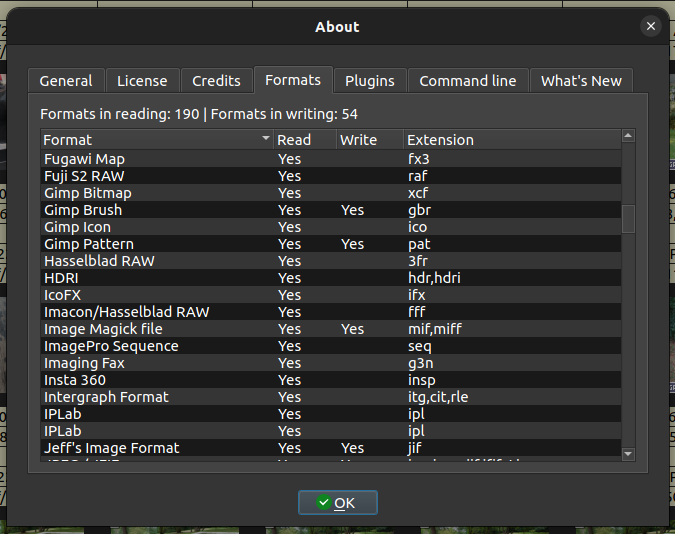The width and height of the screenshot is (675, 534).
Task: Select the Gimp Bitmap row
Action: pyautogui.click(x=331, y=193)
